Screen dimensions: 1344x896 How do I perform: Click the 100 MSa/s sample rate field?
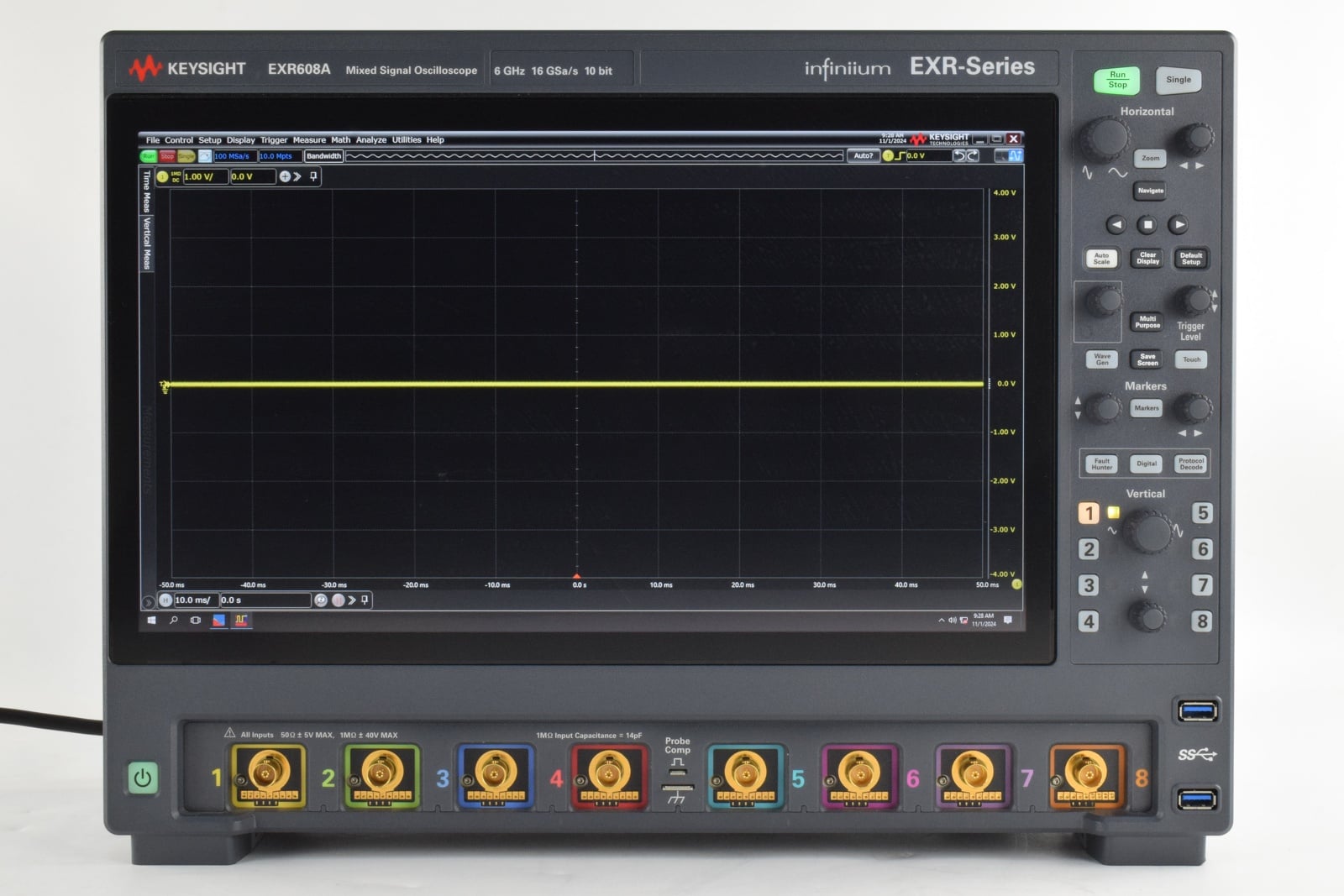(x=234, y=156)
